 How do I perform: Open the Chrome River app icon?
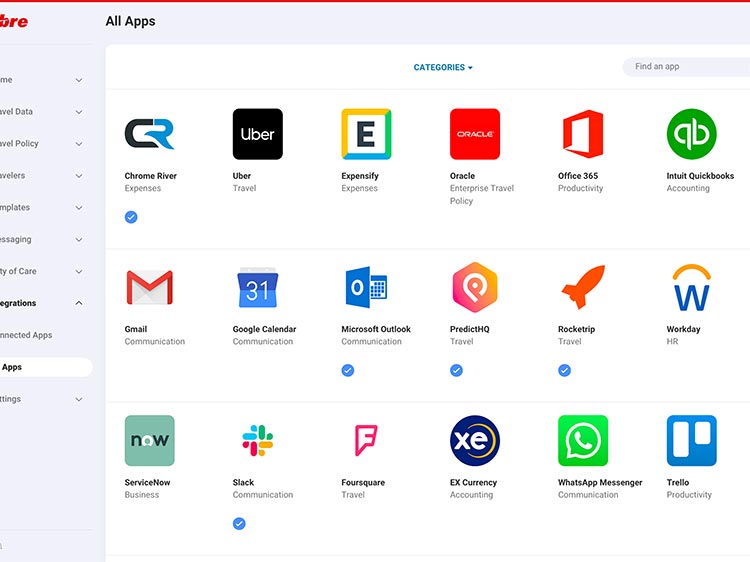pyautogui.click(x=149, y=134)
